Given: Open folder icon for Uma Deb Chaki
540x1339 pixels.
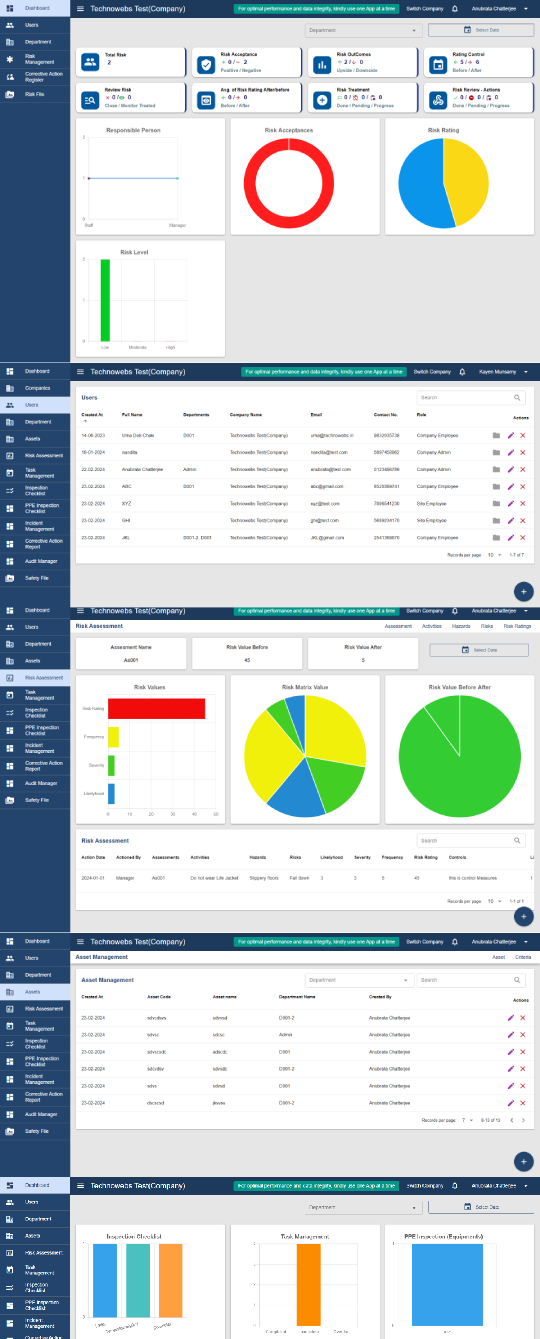Looking at the screenshot, I should [x=497, y=435].
